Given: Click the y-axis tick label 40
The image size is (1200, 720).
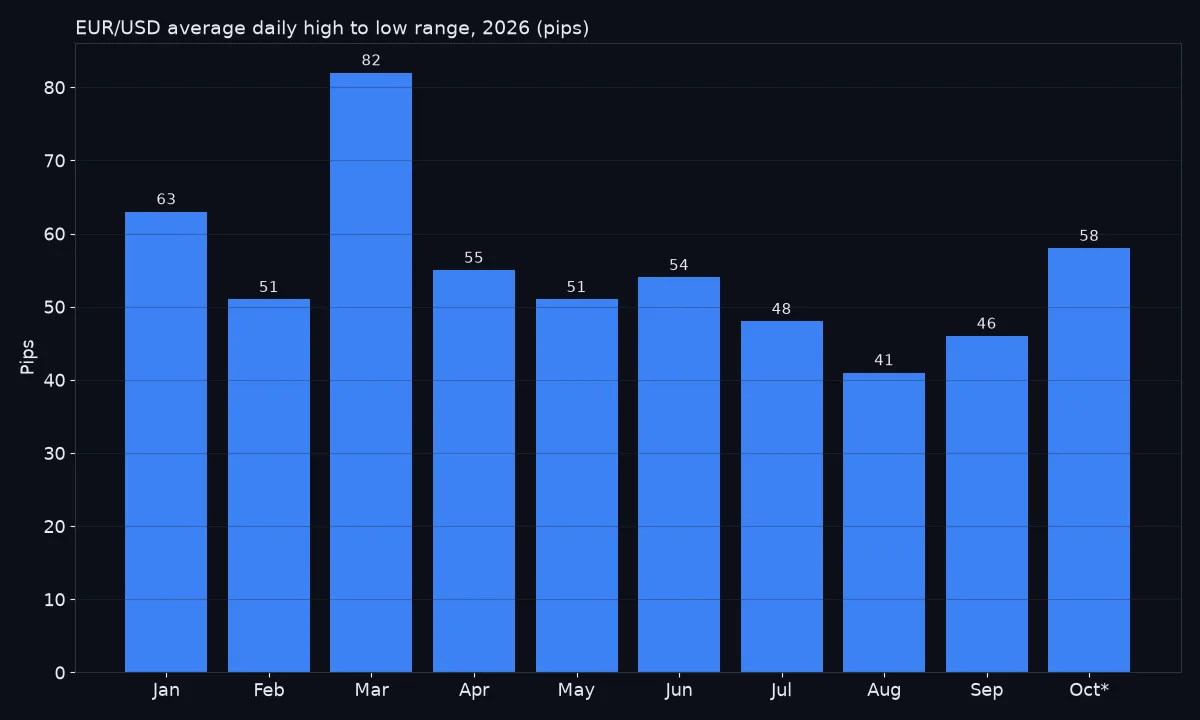Looking at the screenshot, I should click(x=54, y=381).
